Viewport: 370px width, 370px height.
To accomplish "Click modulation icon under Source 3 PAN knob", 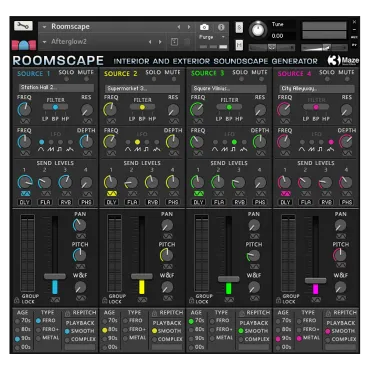I will 254,236.
